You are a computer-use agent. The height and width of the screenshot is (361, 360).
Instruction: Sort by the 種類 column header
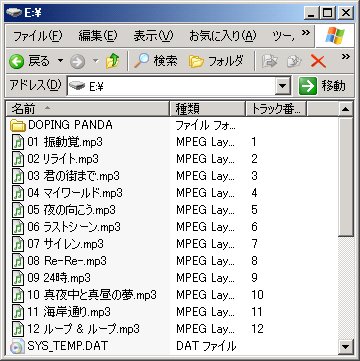point(207,109)
